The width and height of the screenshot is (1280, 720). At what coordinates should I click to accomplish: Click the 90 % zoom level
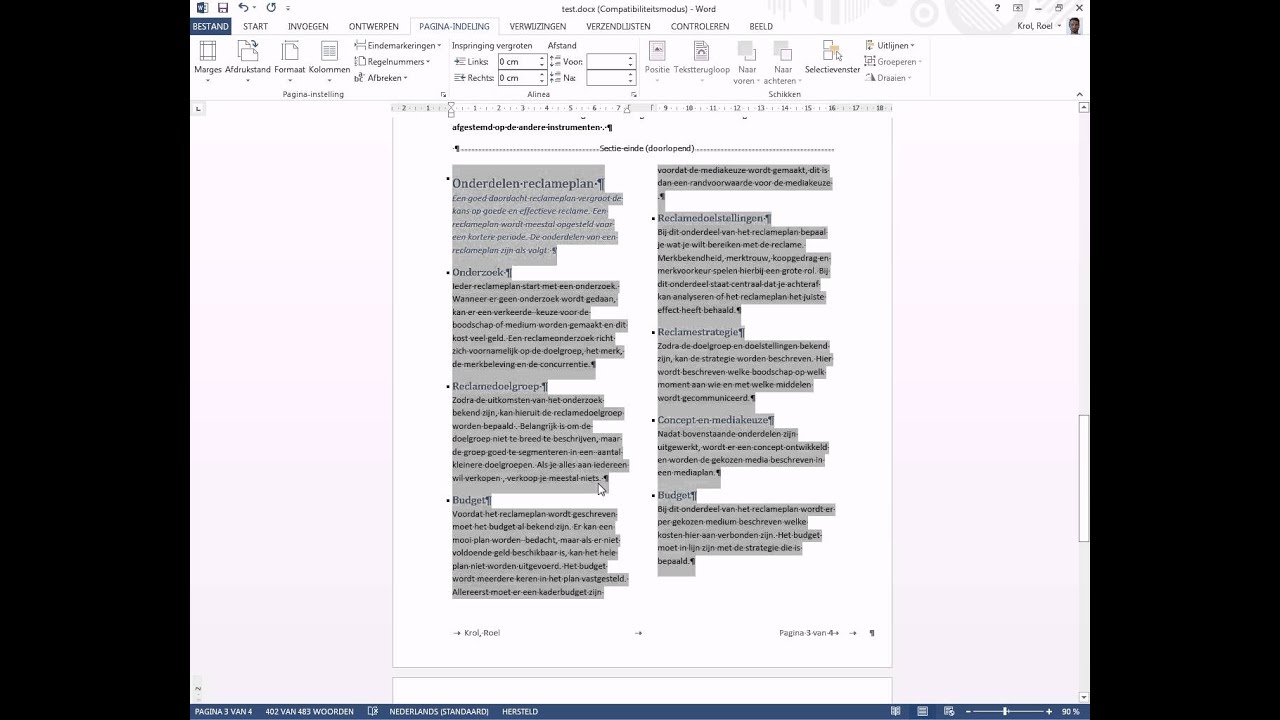click(x=1070, y=711)
